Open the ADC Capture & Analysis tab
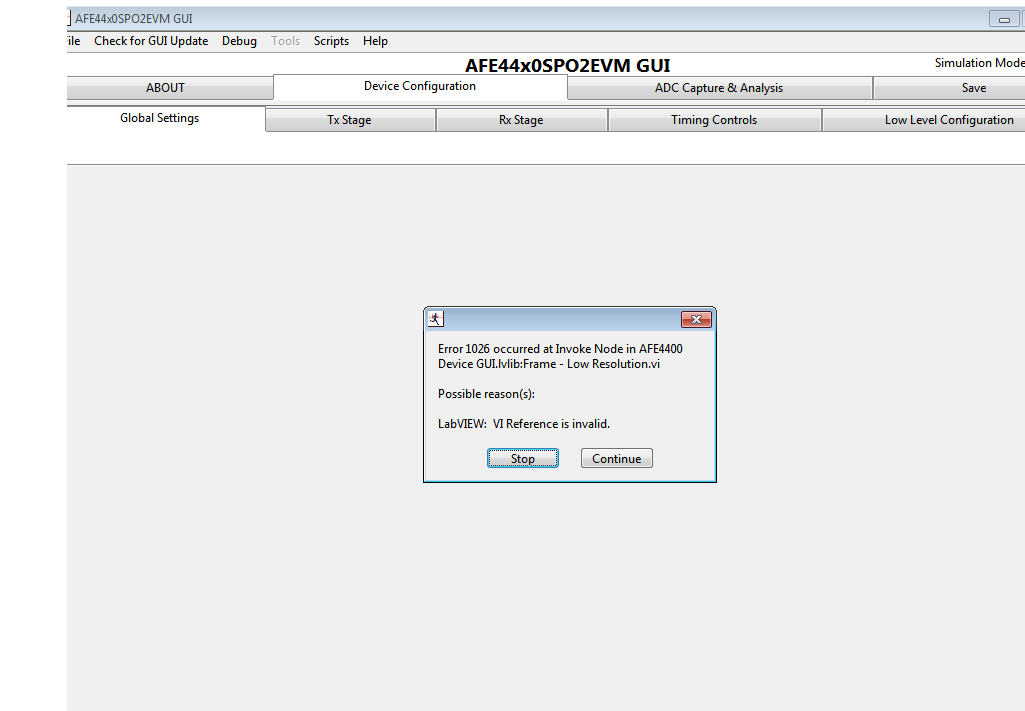 coord(719,88)
